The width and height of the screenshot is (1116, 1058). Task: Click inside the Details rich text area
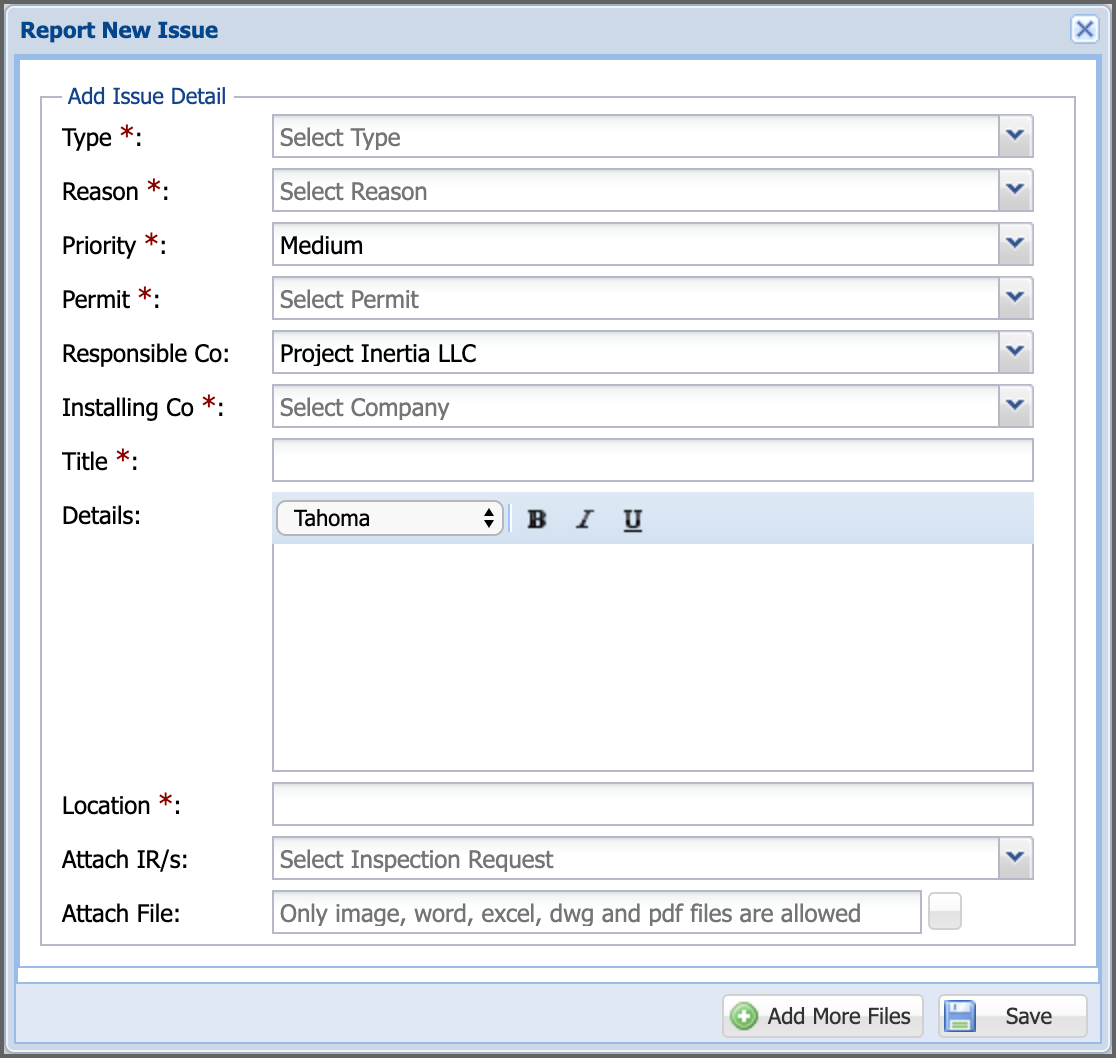pyautogui.click(x=653, y=657)
